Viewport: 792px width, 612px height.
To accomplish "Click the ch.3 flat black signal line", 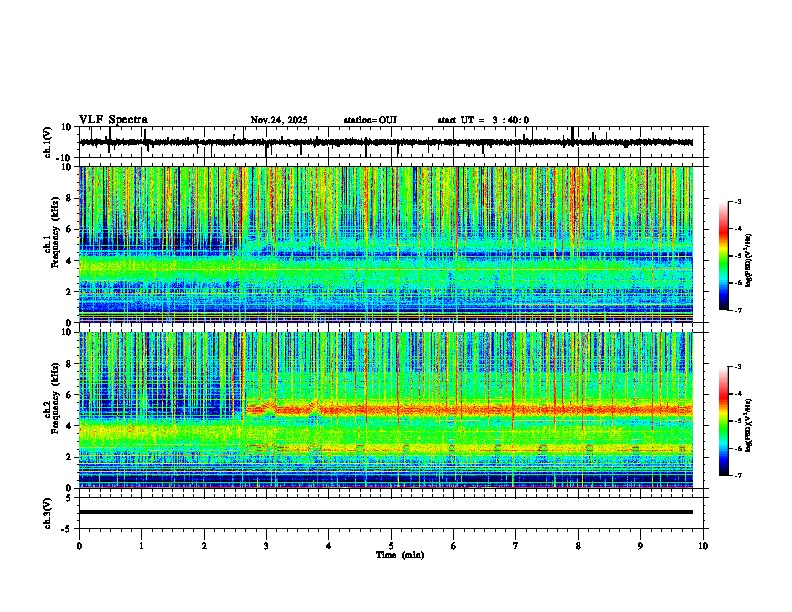I will coord(386,512).
